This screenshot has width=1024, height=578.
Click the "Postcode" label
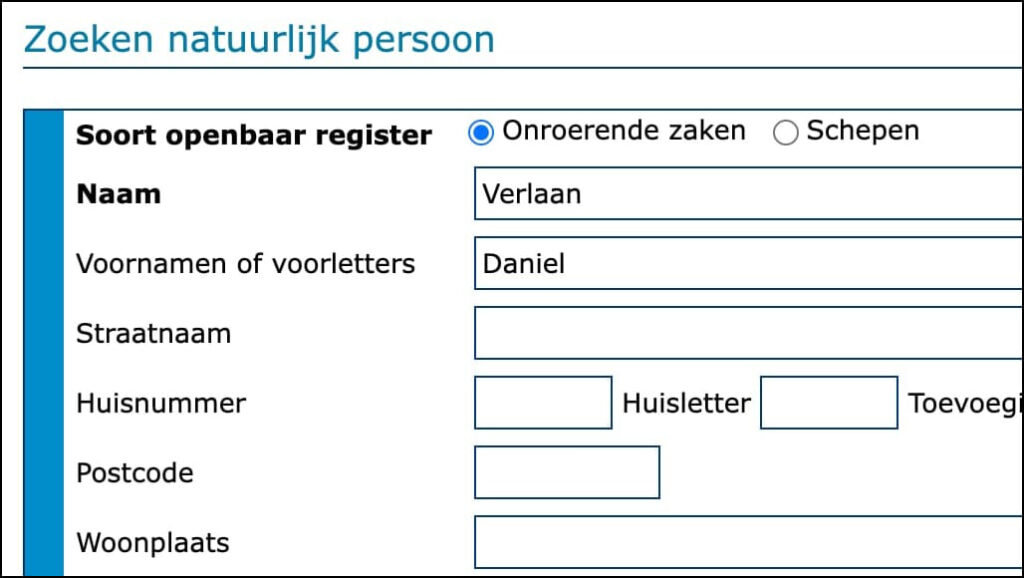pos(135,473)
